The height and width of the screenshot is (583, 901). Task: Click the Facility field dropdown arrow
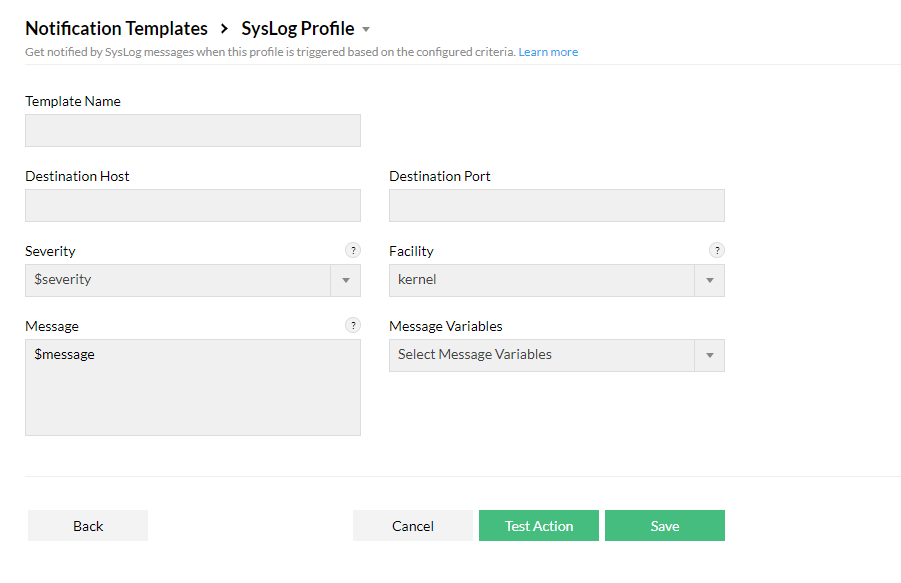click(x=709, y=280)
